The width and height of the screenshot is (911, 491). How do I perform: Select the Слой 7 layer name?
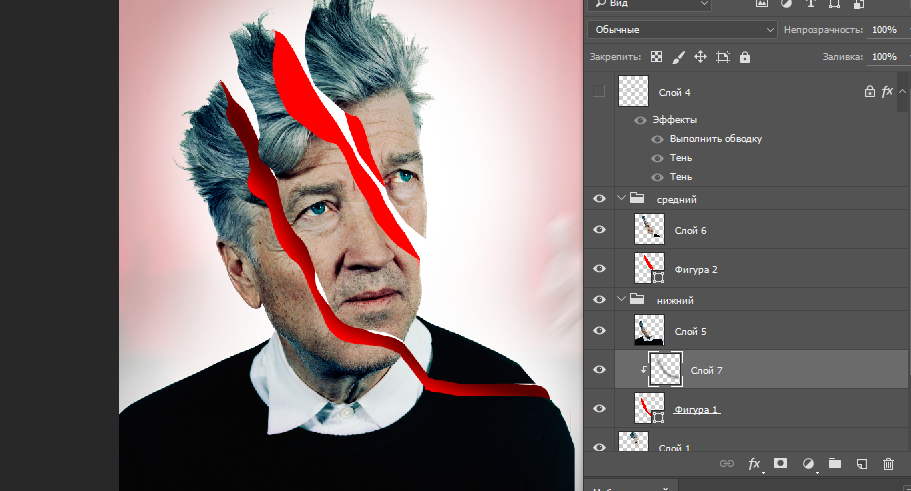[x=706, y=371]
